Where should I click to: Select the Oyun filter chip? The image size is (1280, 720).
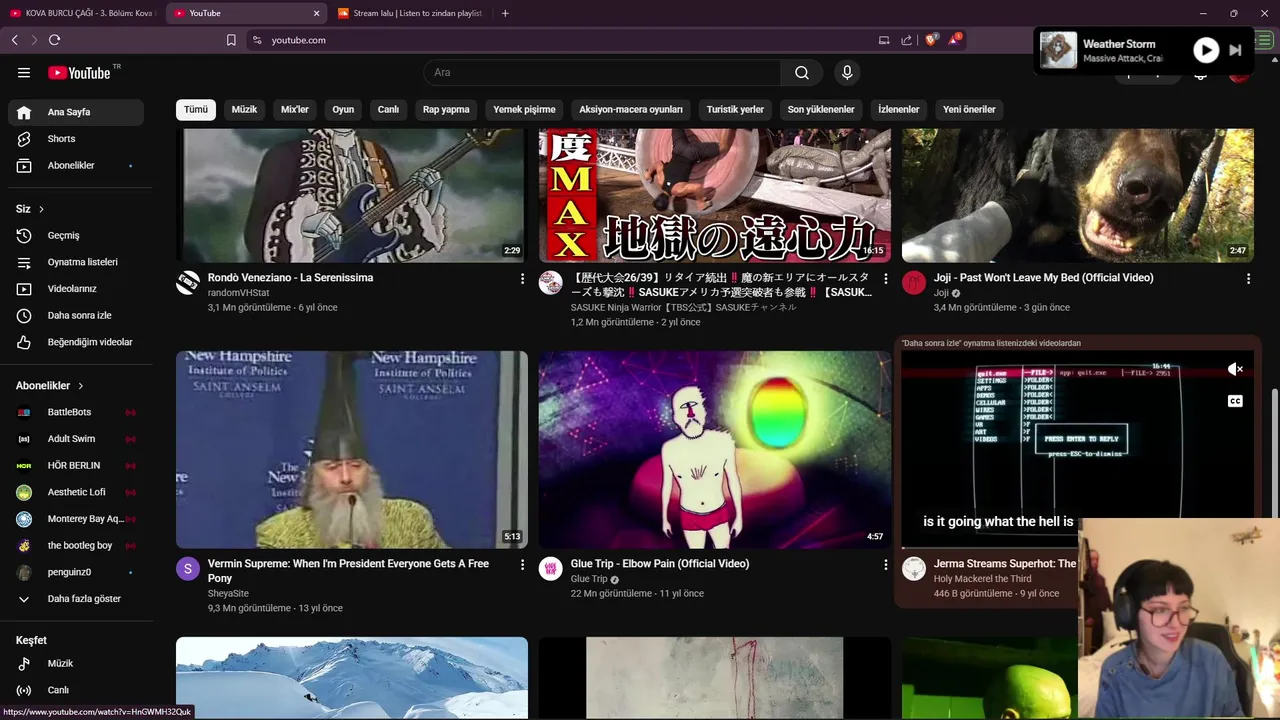343,110
